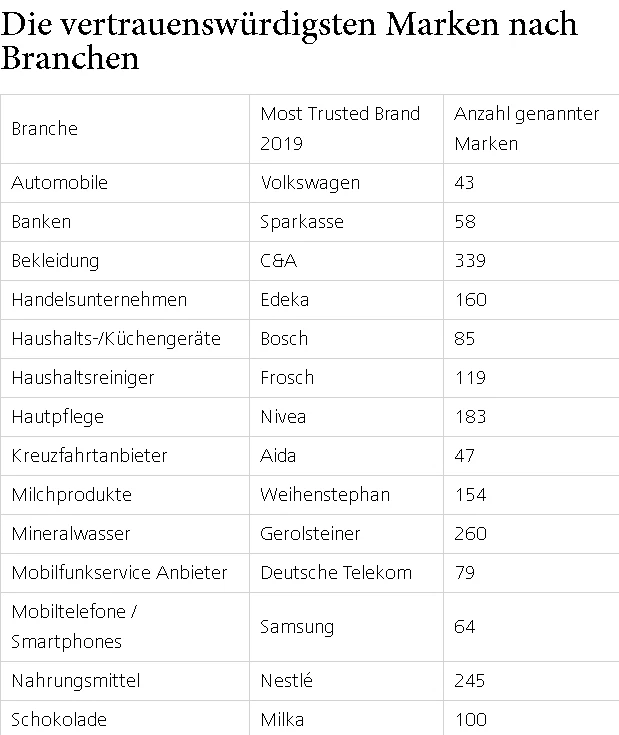Select the Kreuzfahrtanbieter row label
The height and width of the screenshot is (735, 619).
pyautogui.click(x=89, y=456)
